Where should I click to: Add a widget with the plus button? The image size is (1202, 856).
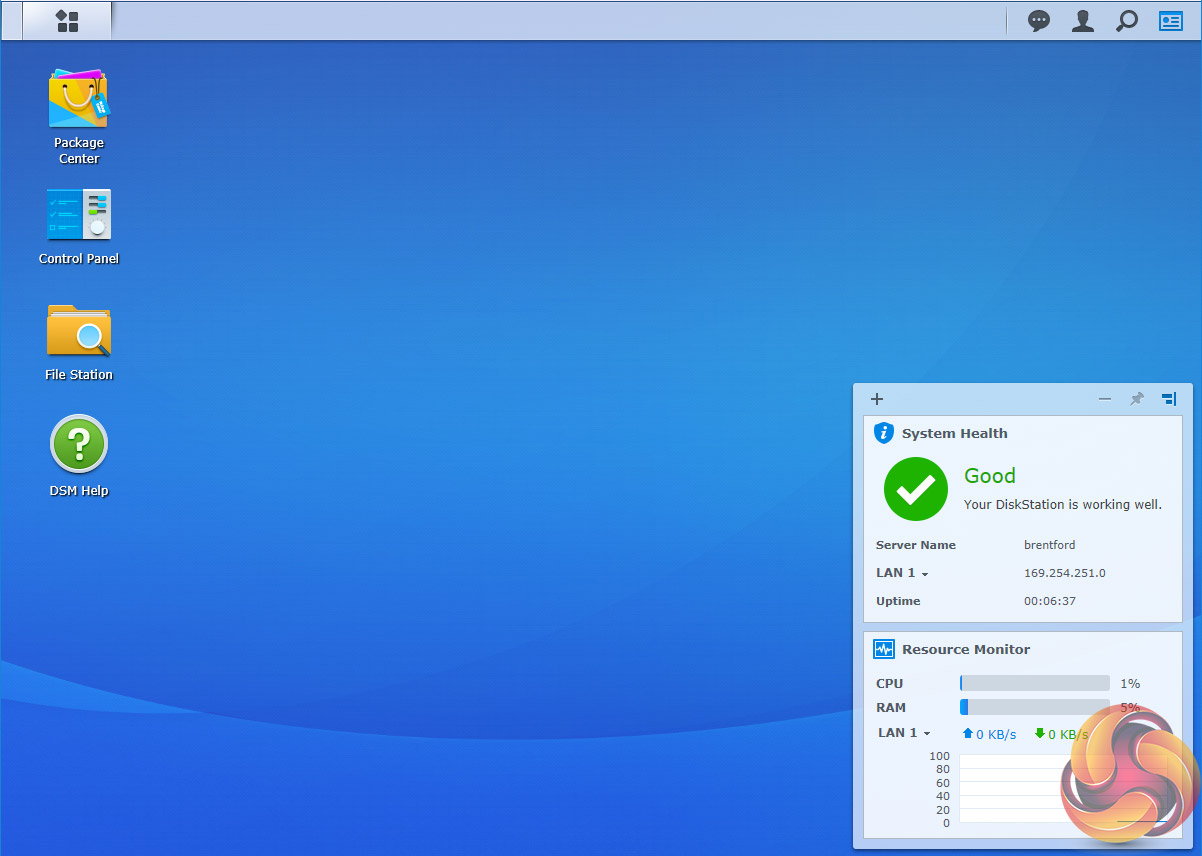877,399
